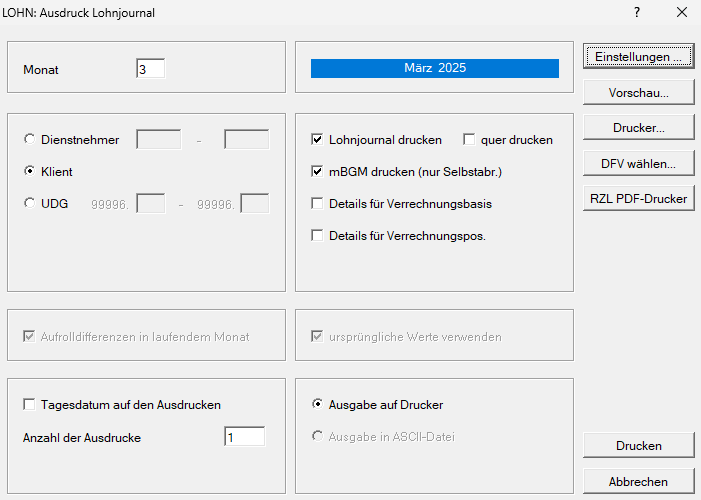Open the Vorschau print preview
Viewport: 701px width, 500px height.
tap(638, 92)
